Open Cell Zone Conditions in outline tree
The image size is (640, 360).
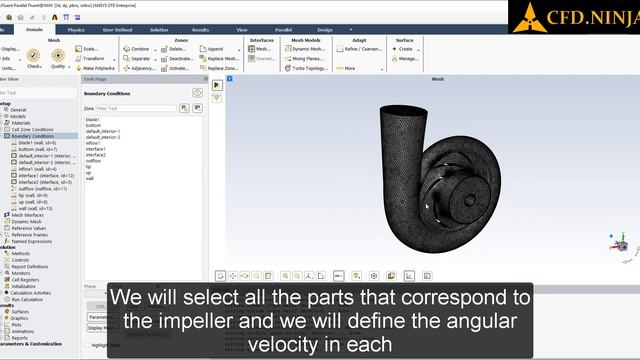32,129
